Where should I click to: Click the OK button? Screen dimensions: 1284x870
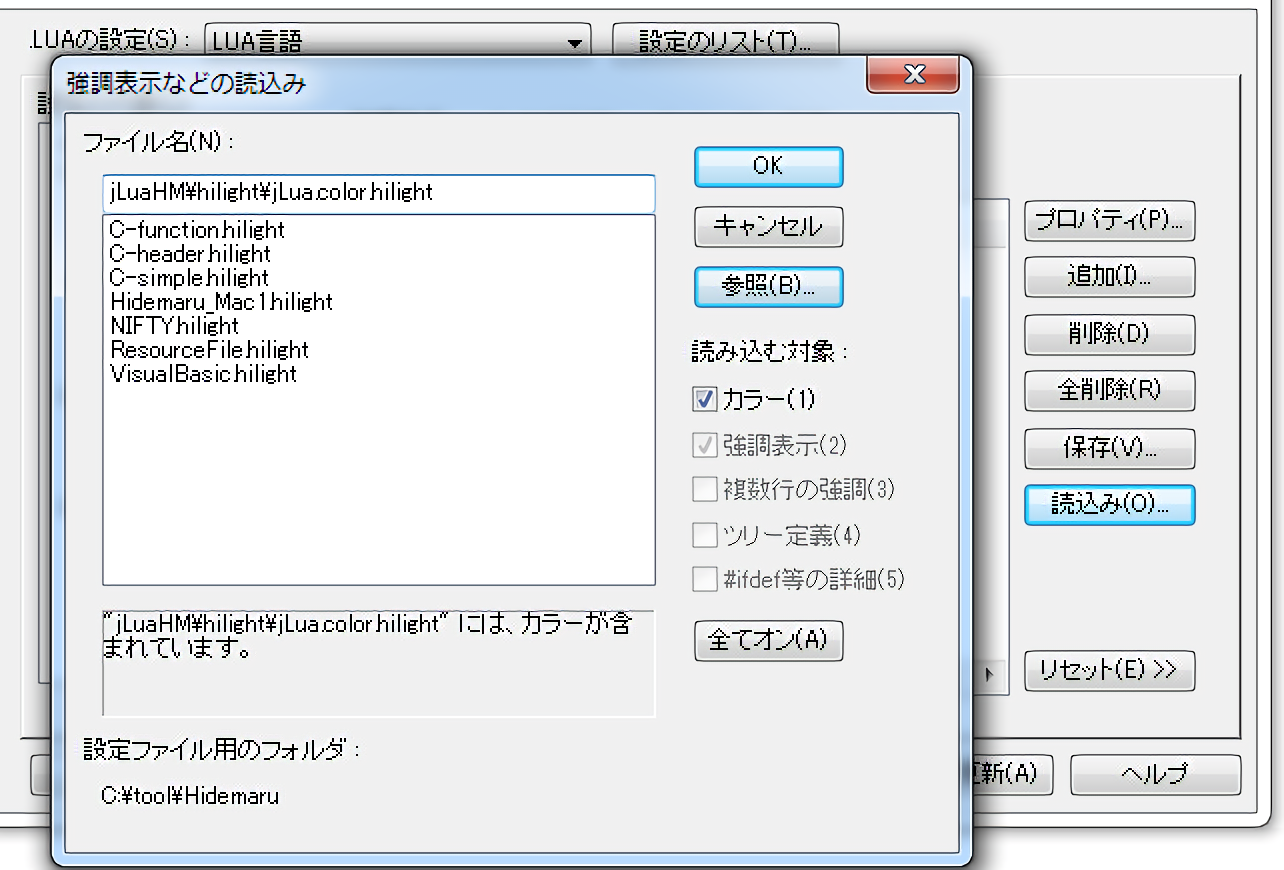pyautogui.click(x=768, y=167)
